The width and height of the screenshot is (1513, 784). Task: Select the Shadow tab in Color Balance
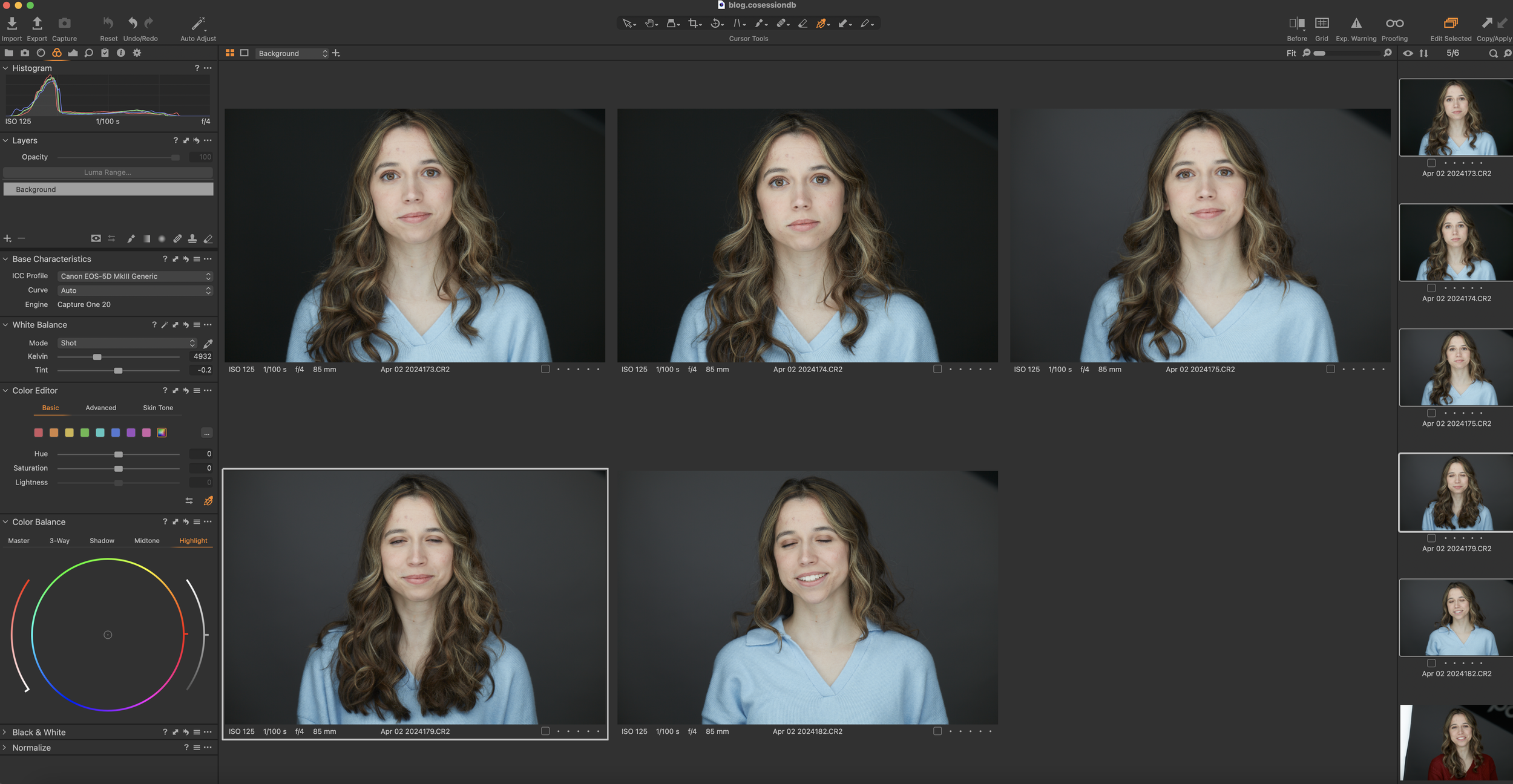[102, 540]
